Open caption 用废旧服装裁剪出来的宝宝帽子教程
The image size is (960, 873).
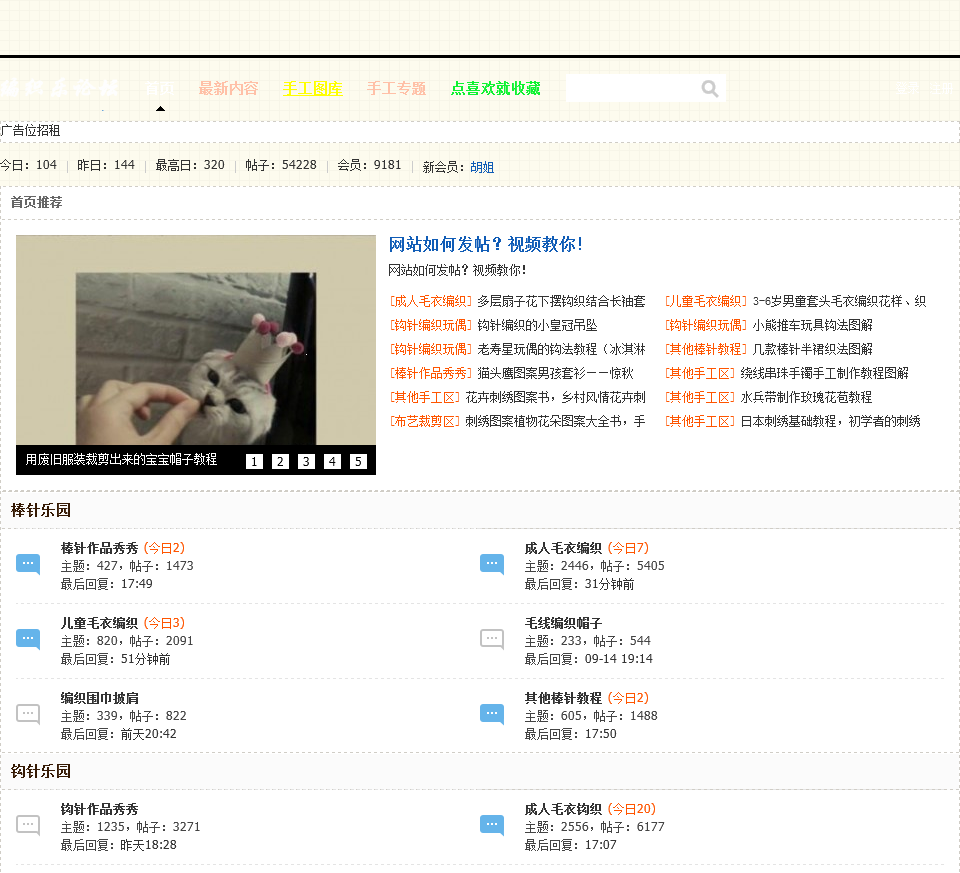[x=121, y=459]
